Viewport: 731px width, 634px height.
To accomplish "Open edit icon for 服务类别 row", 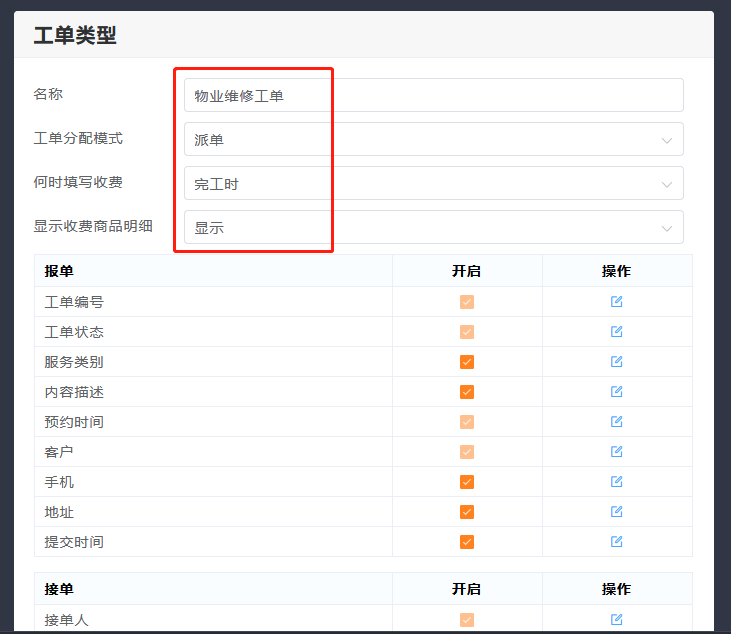I will (616, 362).
